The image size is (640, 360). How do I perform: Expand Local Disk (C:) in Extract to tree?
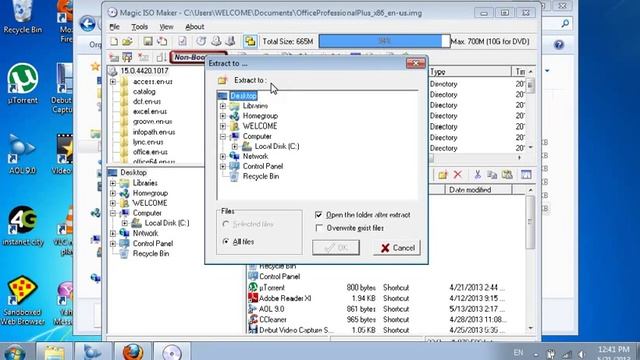(x=235, y=146)
